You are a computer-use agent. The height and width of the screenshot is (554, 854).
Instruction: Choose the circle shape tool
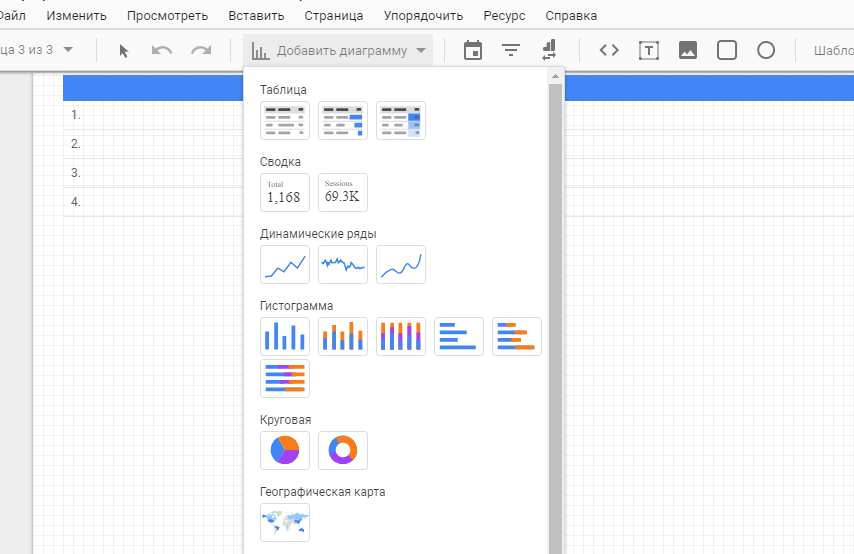(766, 51)
